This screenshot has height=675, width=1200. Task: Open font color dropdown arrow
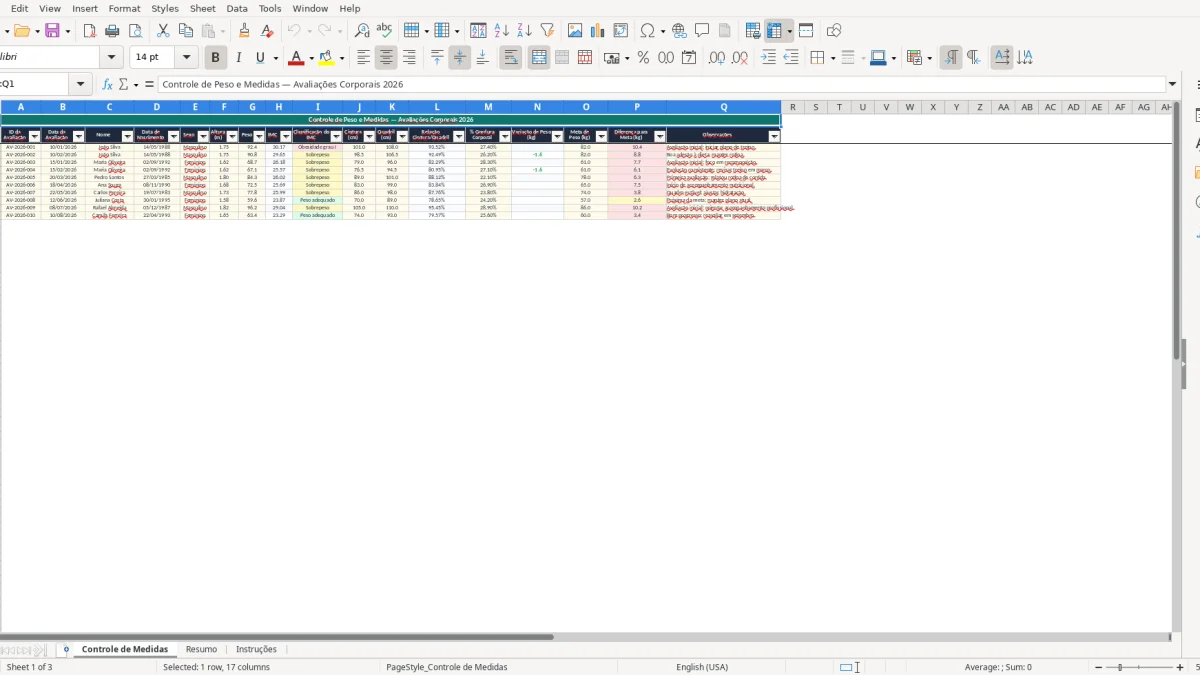pyautogui.click(x=311, y=58)
